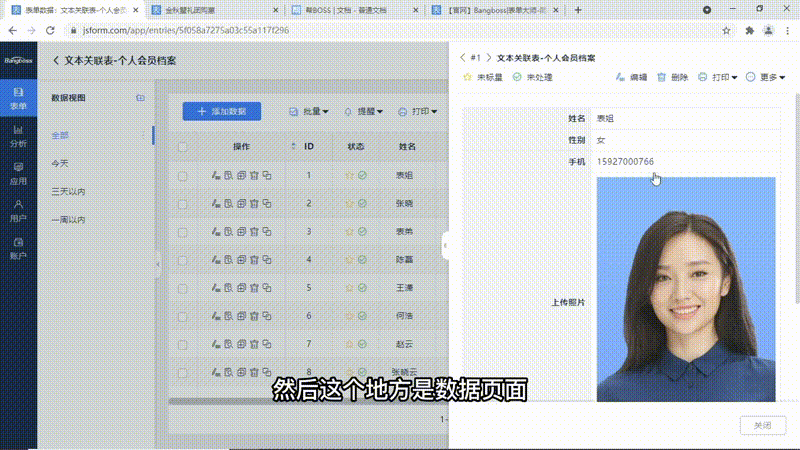Select the 今天 data view
This screenshot has width=800, height=450.
click(x=60, y=163)
